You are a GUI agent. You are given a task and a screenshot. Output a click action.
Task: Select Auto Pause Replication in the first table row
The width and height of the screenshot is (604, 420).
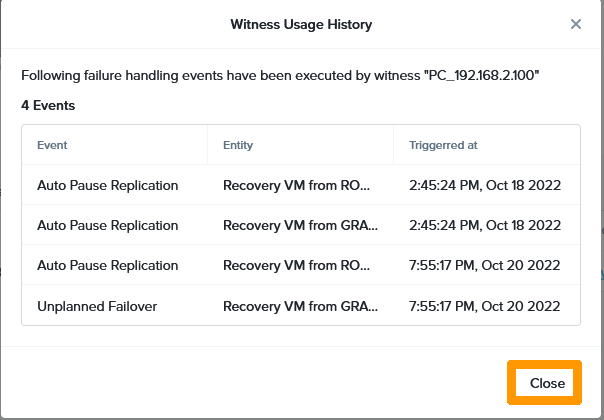click(107, 185)
